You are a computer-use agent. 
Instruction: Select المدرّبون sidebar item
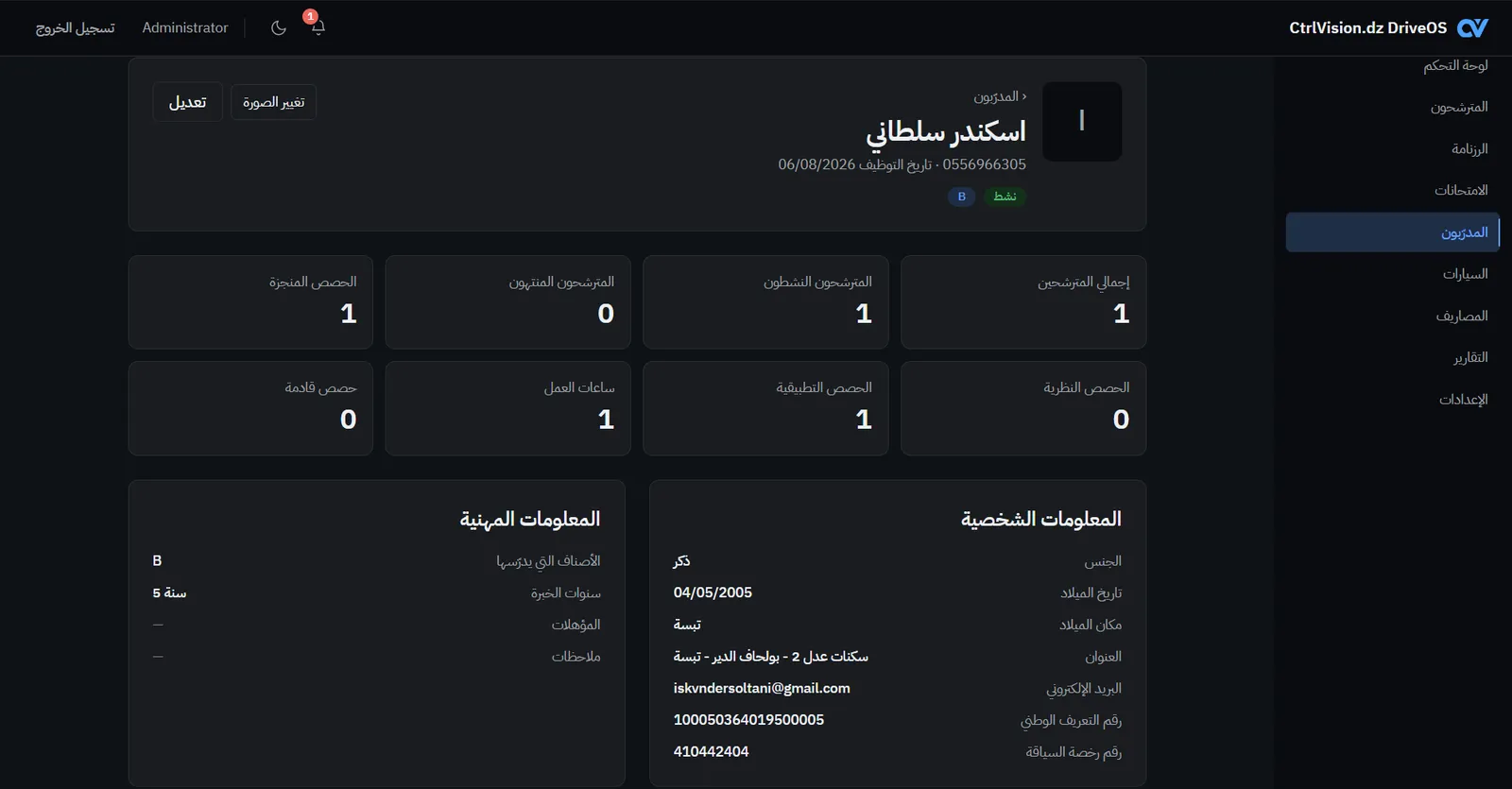1393,232
